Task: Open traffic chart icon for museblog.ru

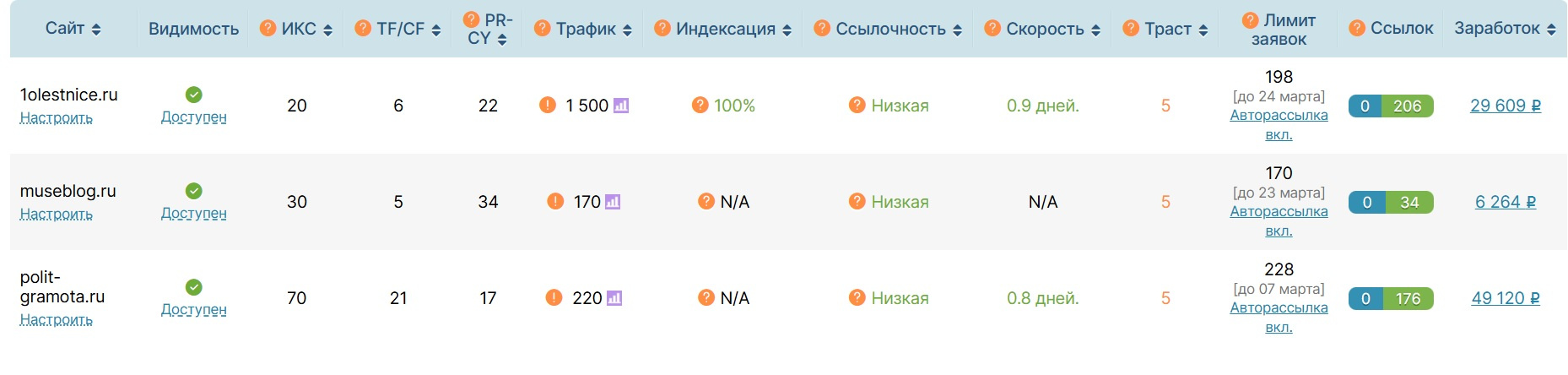Action: click(613, 202)
